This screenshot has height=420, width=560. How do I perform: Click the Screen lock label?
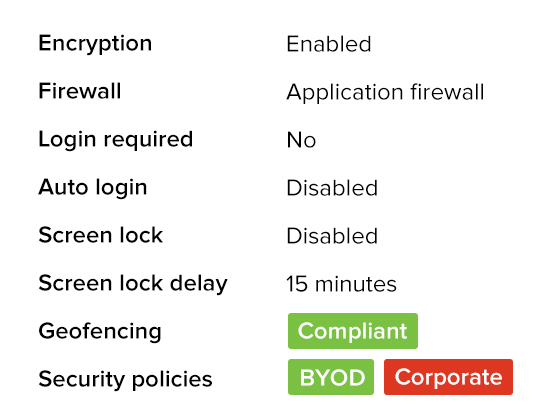(100, 235)
